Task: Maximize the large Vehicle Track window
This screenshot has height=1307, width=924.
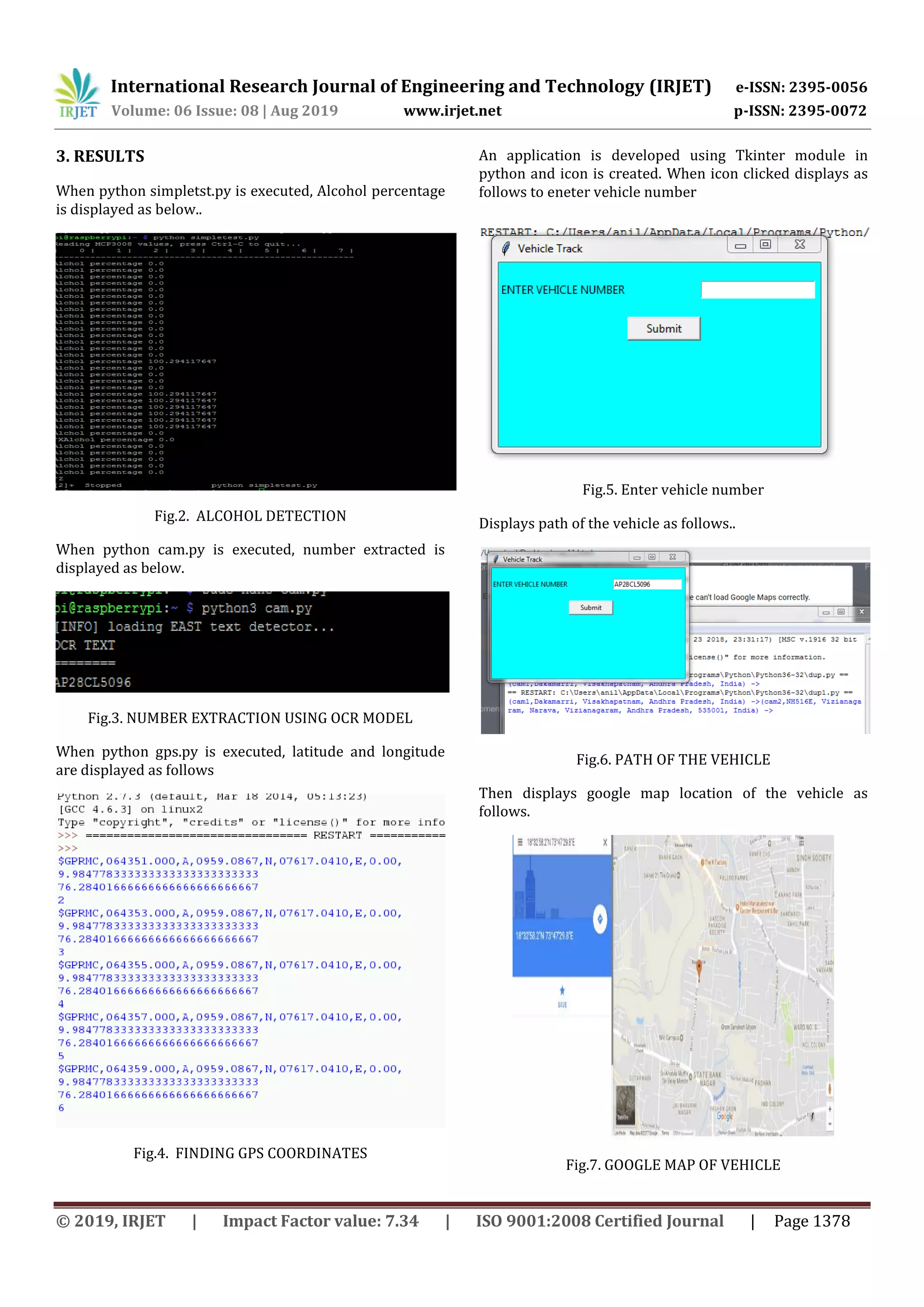Action: coord(765,245)
